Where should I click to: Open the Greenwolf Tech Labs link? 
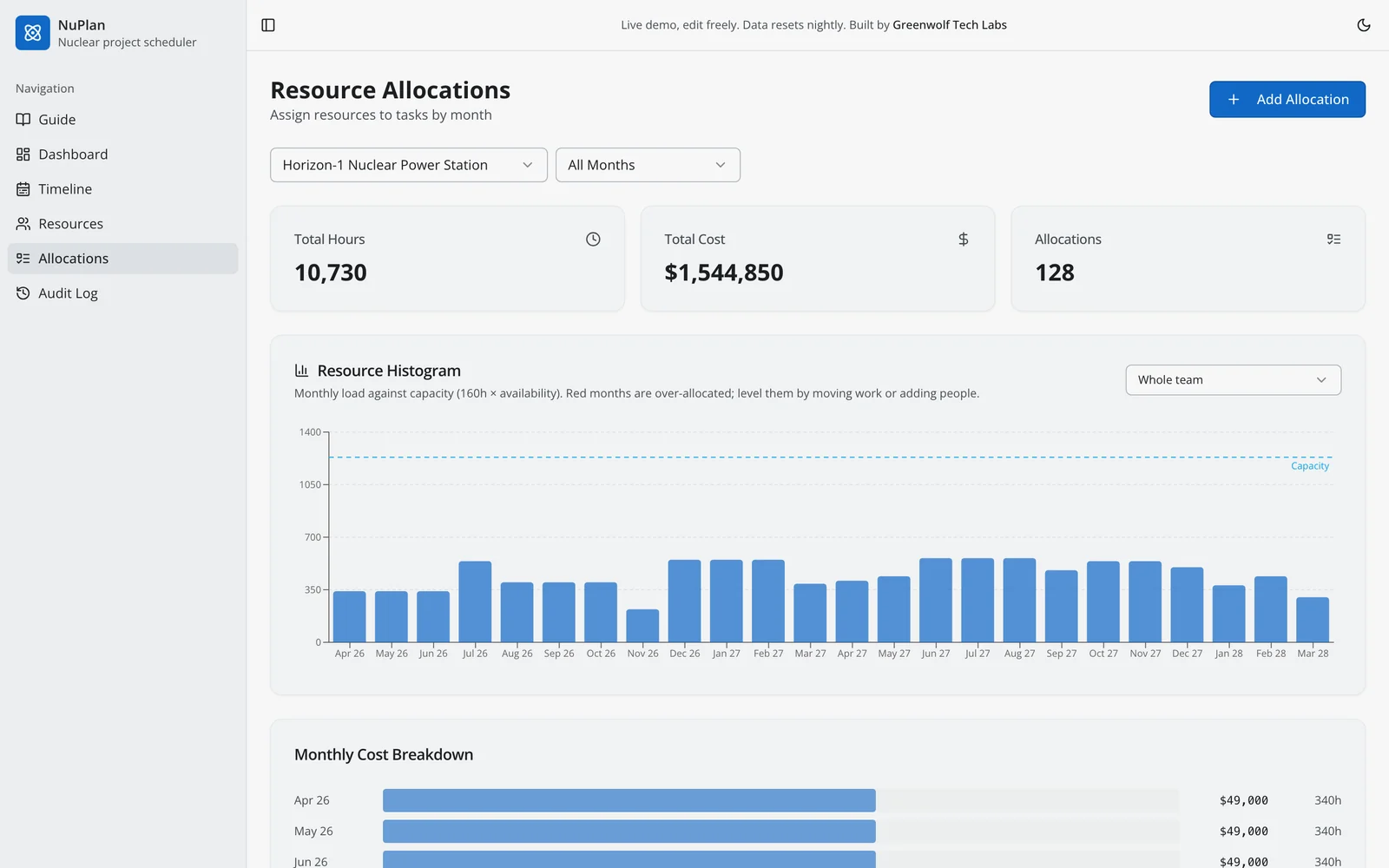(950, 25)
